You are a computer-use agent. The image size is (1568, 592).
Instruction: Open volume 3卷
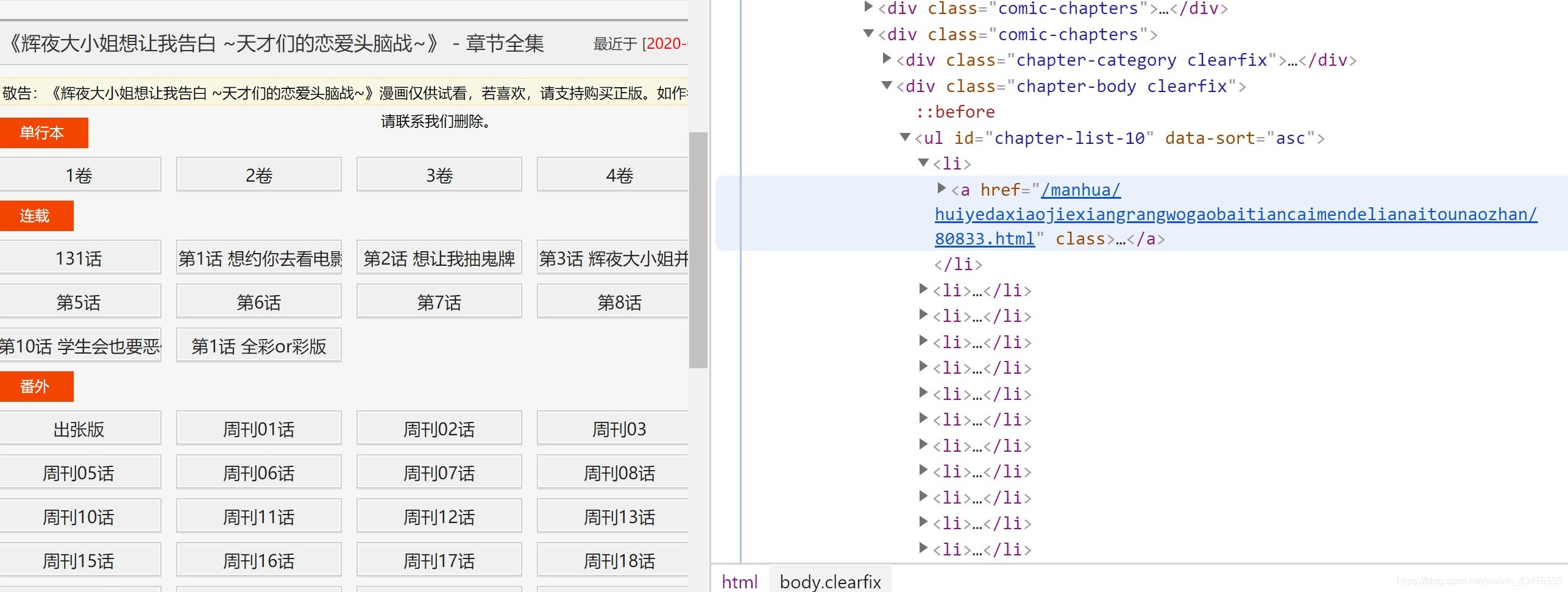click(439, 175)
